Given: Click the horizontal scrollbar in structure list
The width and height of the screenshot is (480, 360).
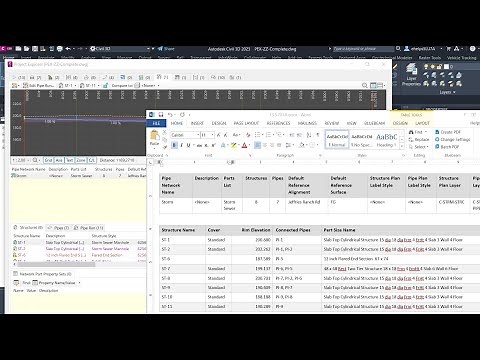Looking at the screenshot, I should coord(56,264).
